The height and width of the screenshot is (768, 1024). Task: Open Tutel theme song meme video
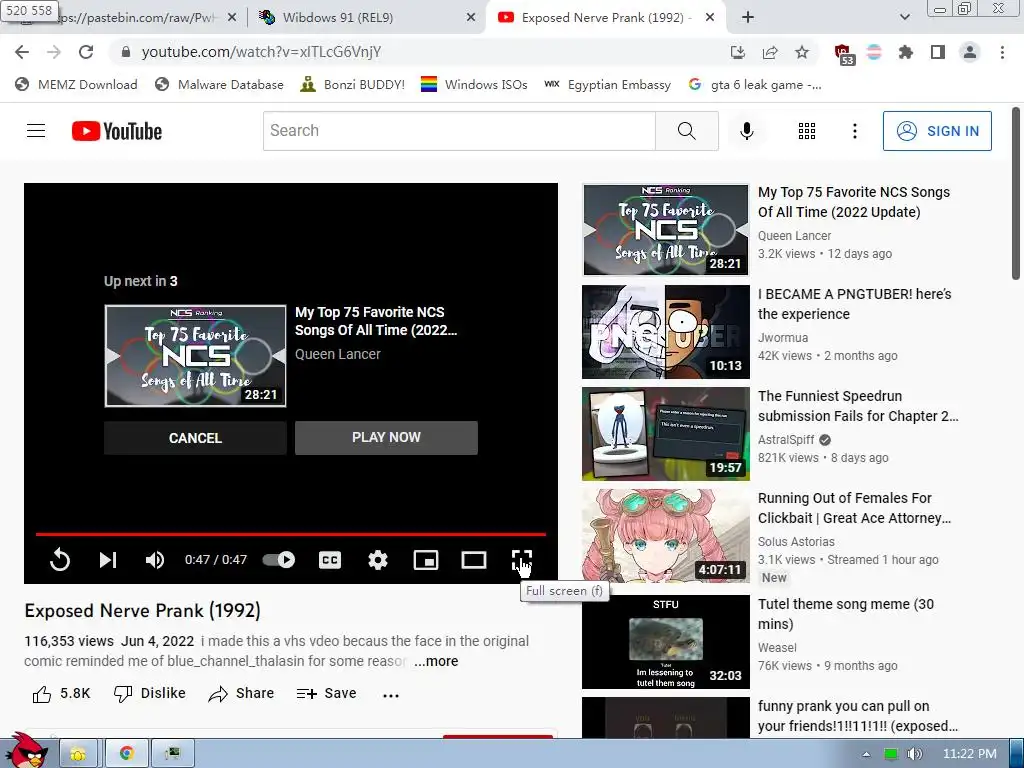point(665,641)
